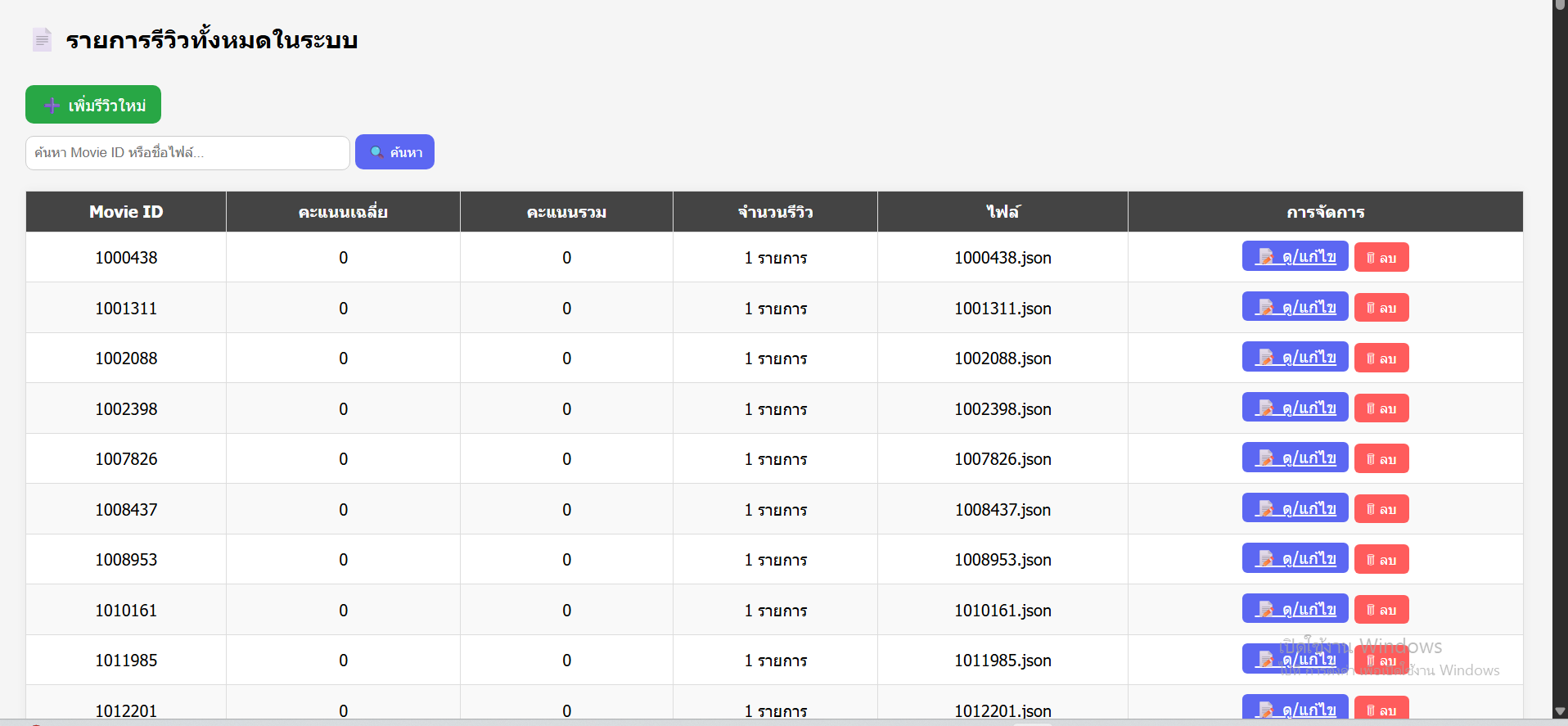The height and width of the screenshot is (726, 1568).
Task: Click the page heading รายการรีวิวทั้งหมดในระบบ
Action: coord(212,39)
